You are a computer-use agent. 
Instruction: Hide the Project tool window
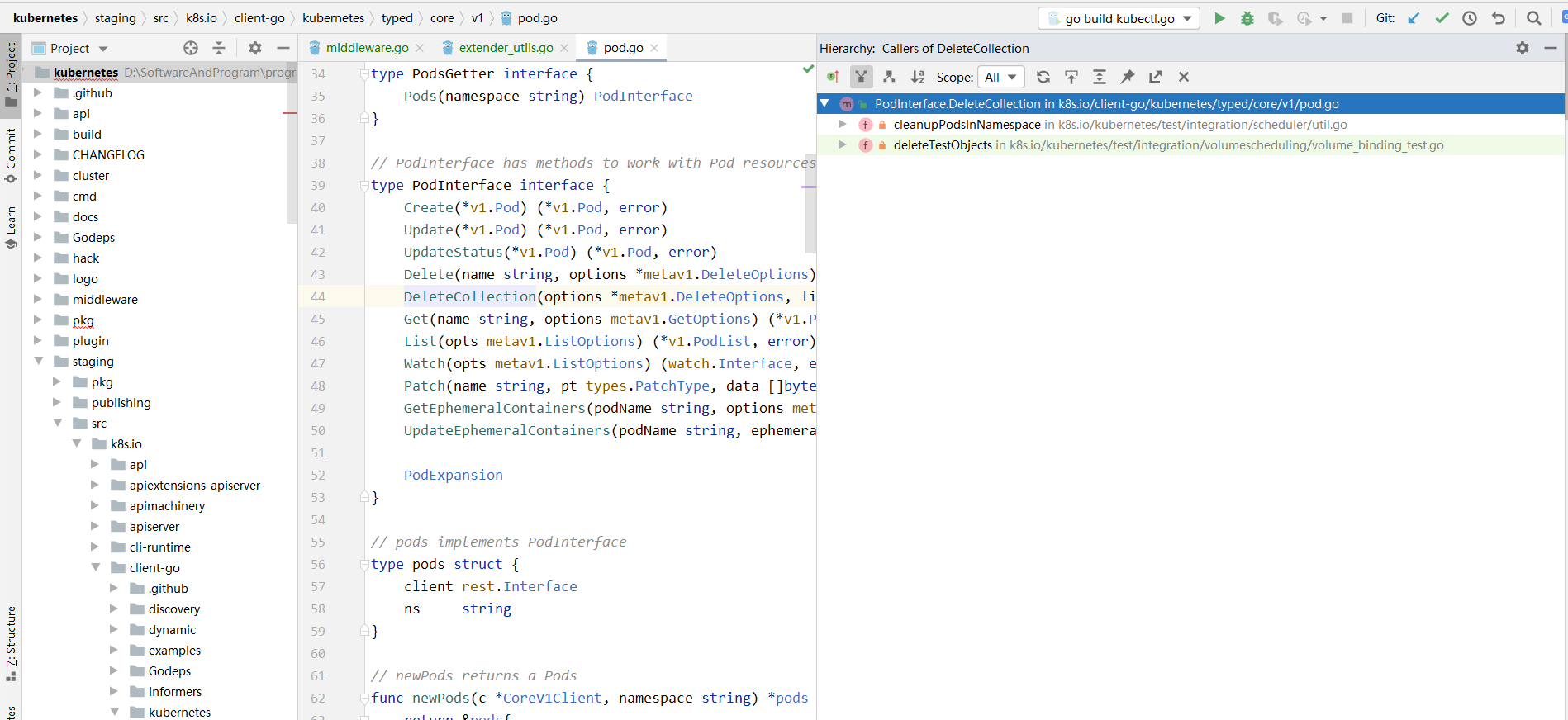[283, 48]
